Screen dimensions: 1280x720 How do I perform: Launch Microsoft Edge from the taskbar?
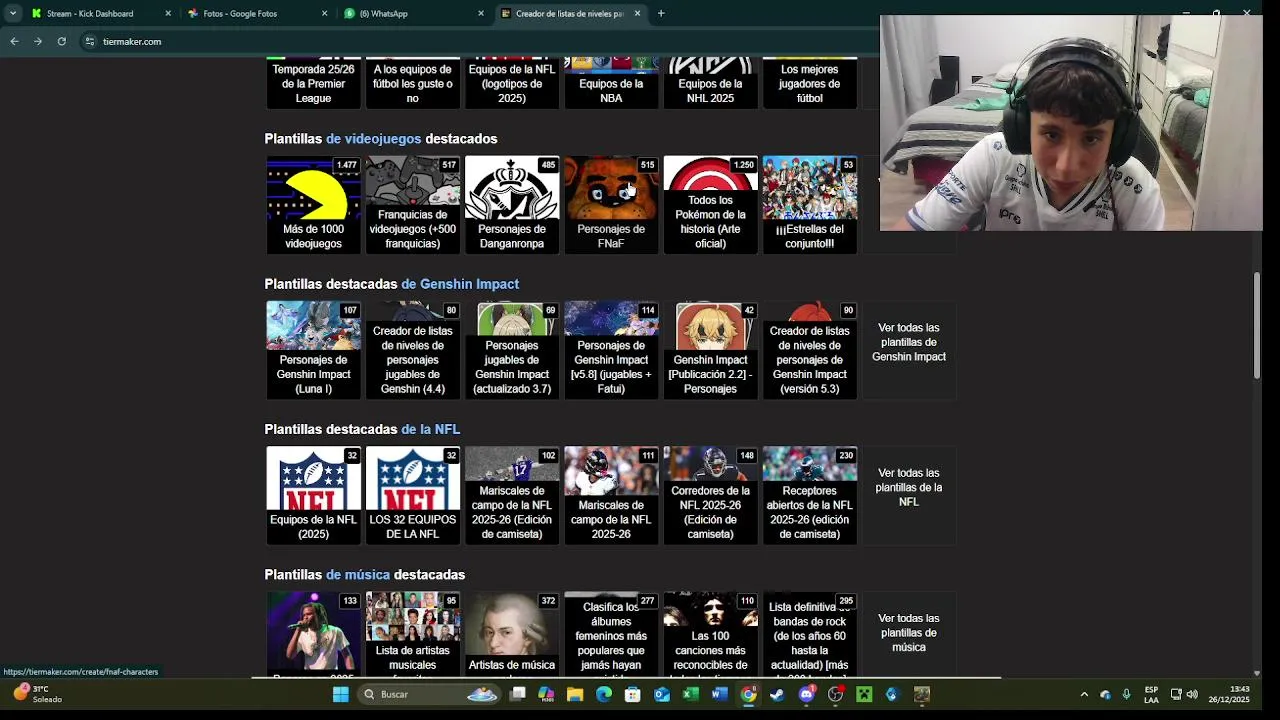coord(604,694)
